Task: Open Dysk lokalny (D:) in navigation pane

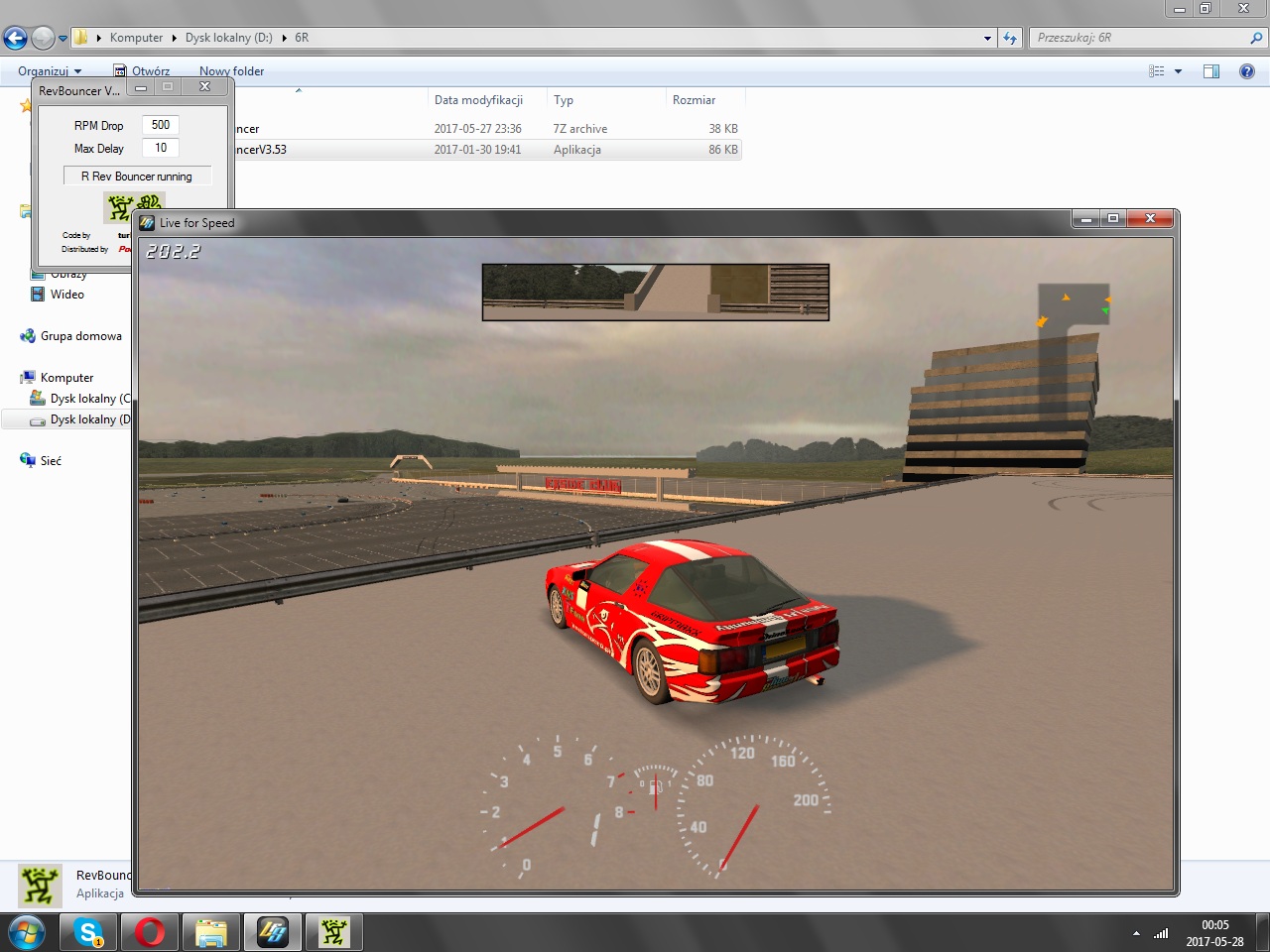Action: tap(81, 419)
